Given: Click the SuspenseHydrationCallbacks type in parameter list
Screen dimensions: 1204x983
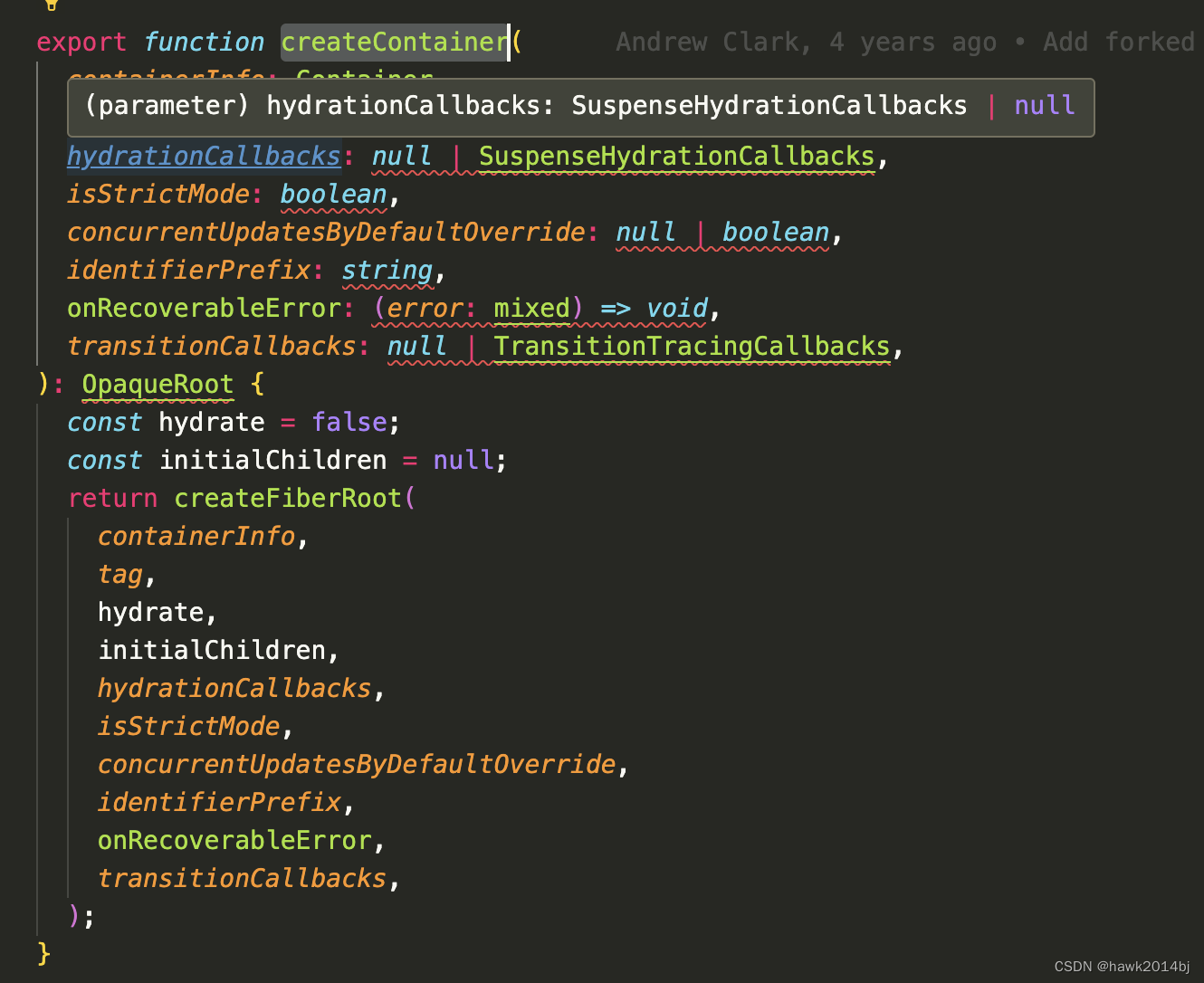Looking at the screenshot, I should coord(677,157).
